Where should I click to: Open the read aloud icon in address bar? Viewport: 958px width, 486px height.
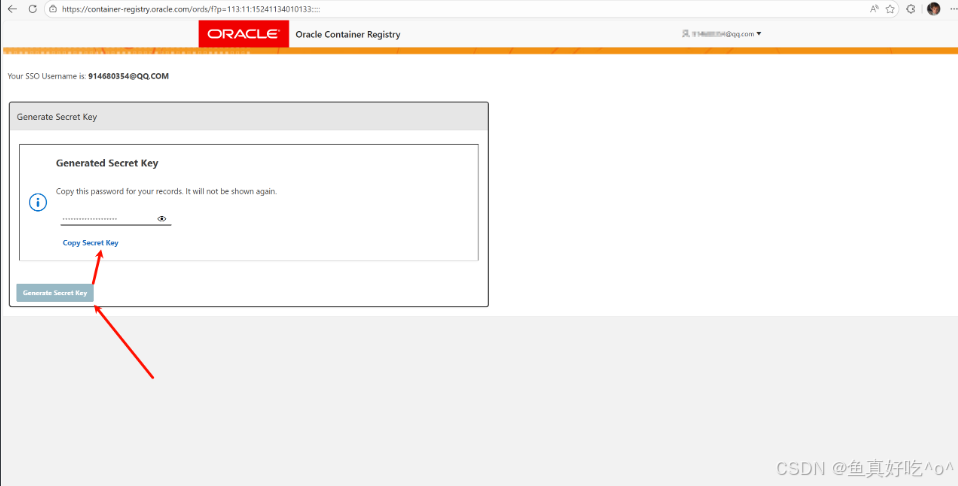coord(874,9)
